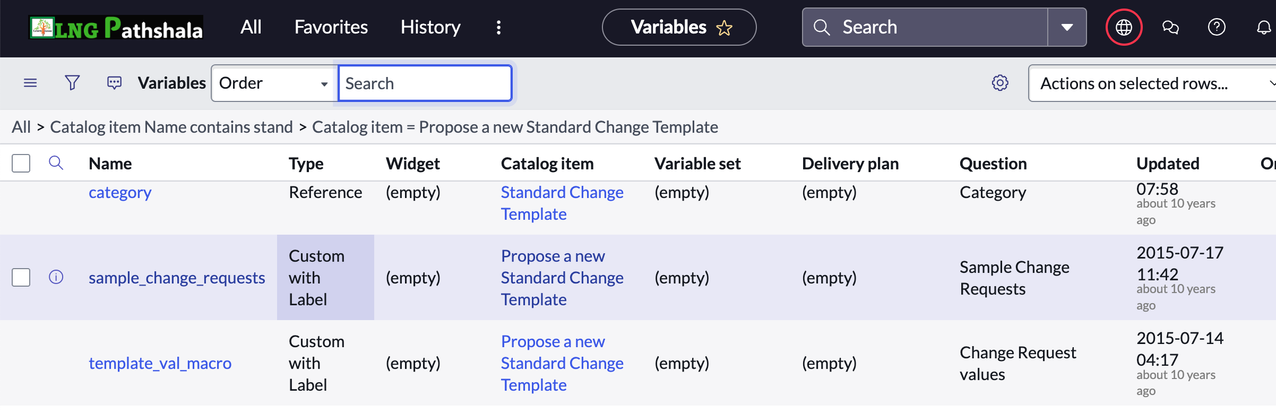Click the Catalog item Name contains stand breadcrumb

(171, 127)
